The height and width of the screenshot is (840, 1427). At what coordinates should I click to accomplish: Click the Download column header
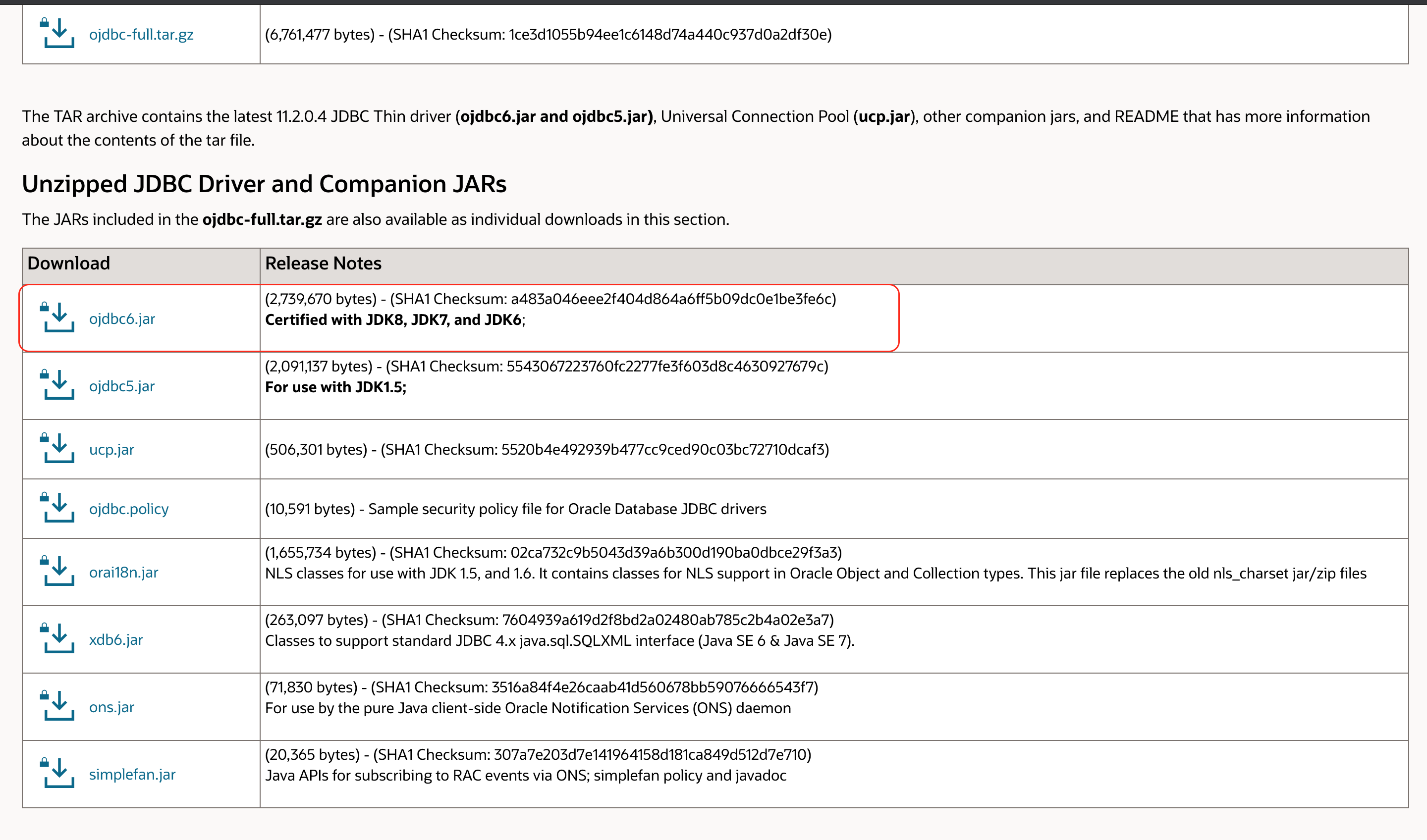[68, 264]
